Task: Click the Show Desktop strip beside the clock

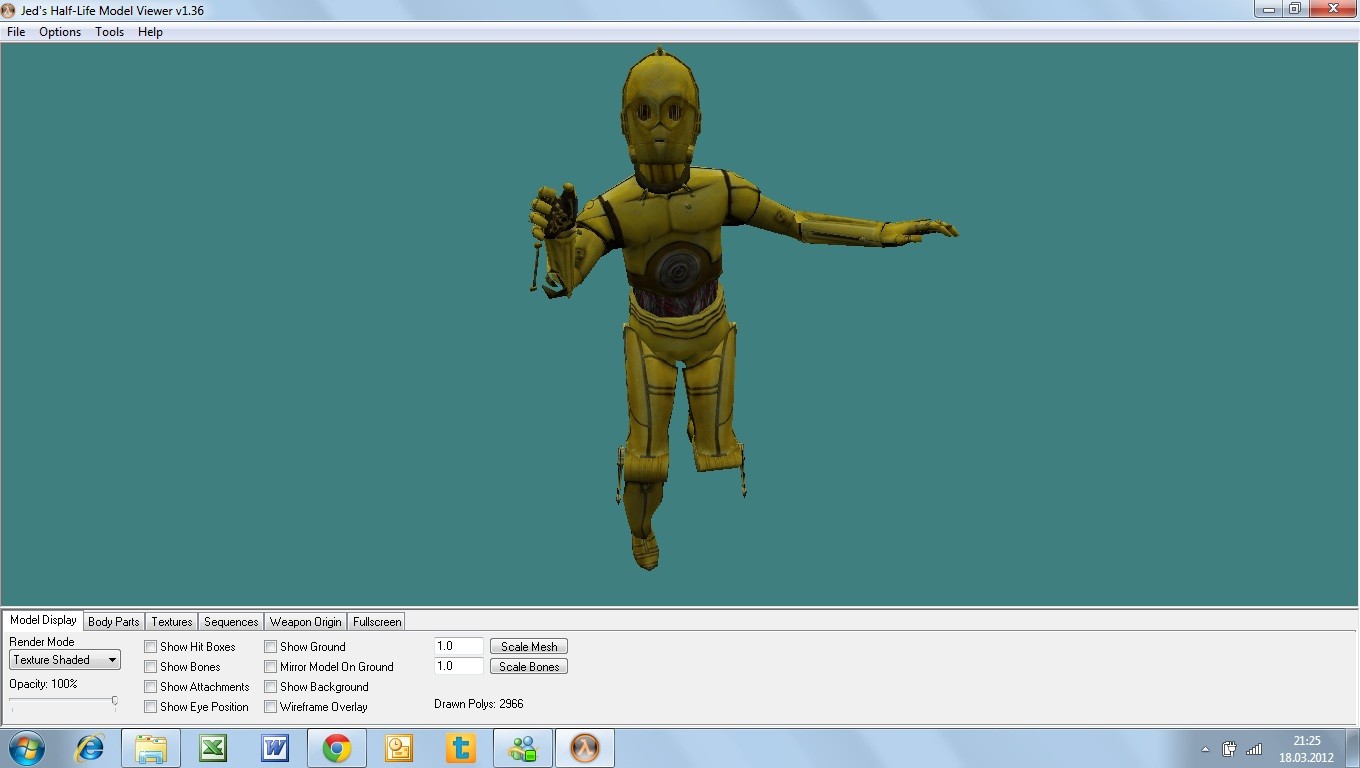Action: coord(1352,748)
